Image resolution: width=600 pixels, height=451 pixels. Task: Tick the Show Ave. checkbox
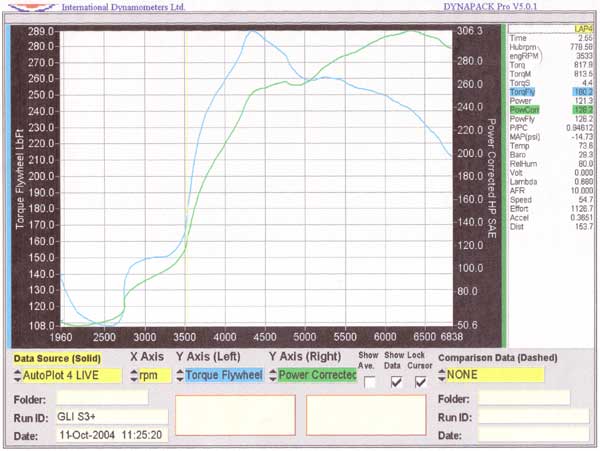[x=370, y=382]
